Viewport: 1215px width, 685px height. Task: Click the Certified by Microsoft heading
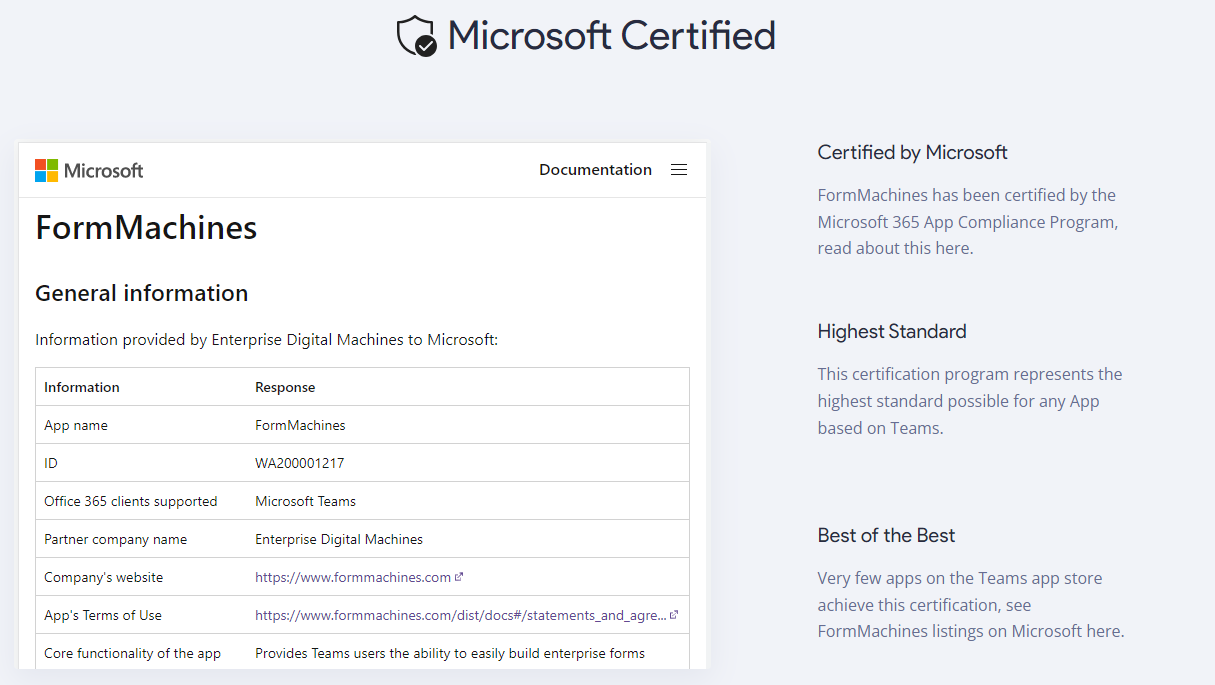click(912, 152)
